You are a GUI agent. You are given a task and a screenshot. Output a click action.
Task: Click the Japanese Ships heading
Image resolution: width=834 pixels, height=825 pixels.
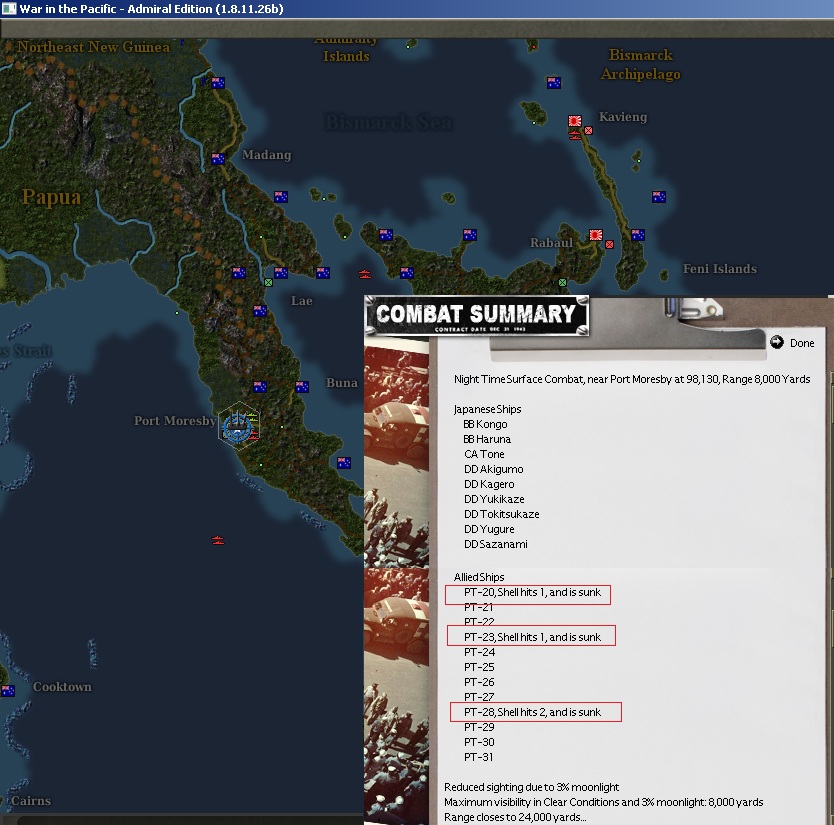(x=487, y=409)
